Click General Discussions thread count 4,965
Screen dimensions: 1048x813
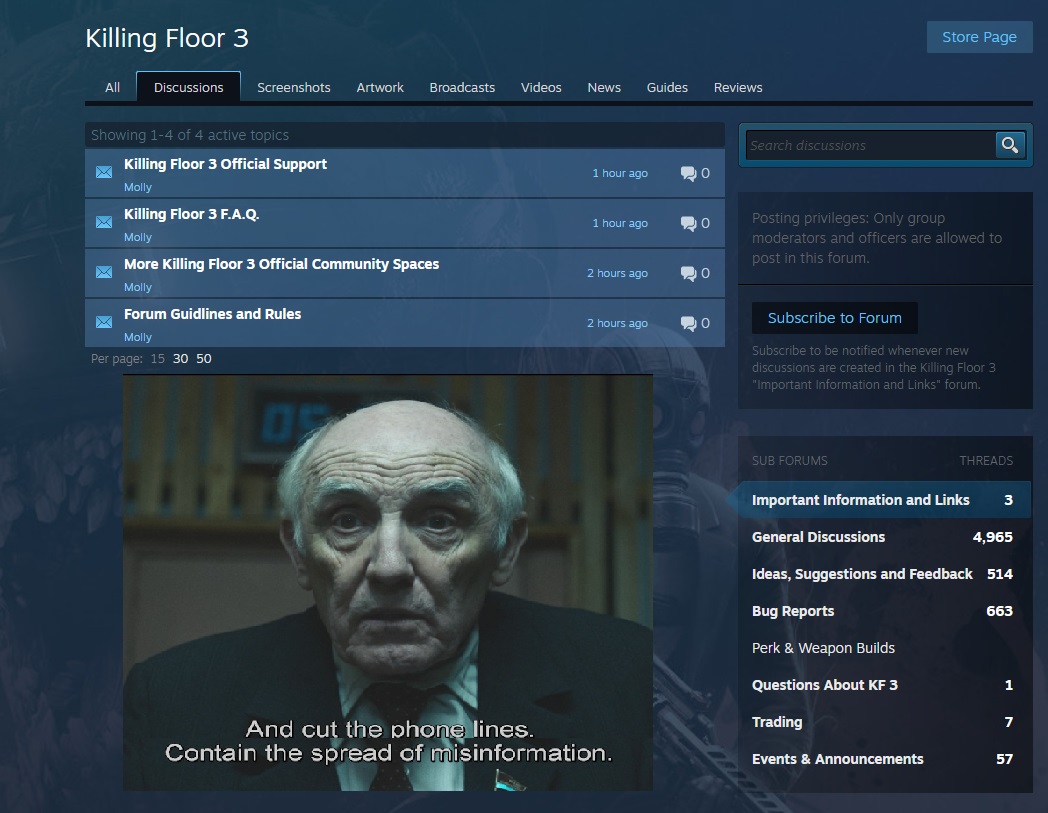993,537
